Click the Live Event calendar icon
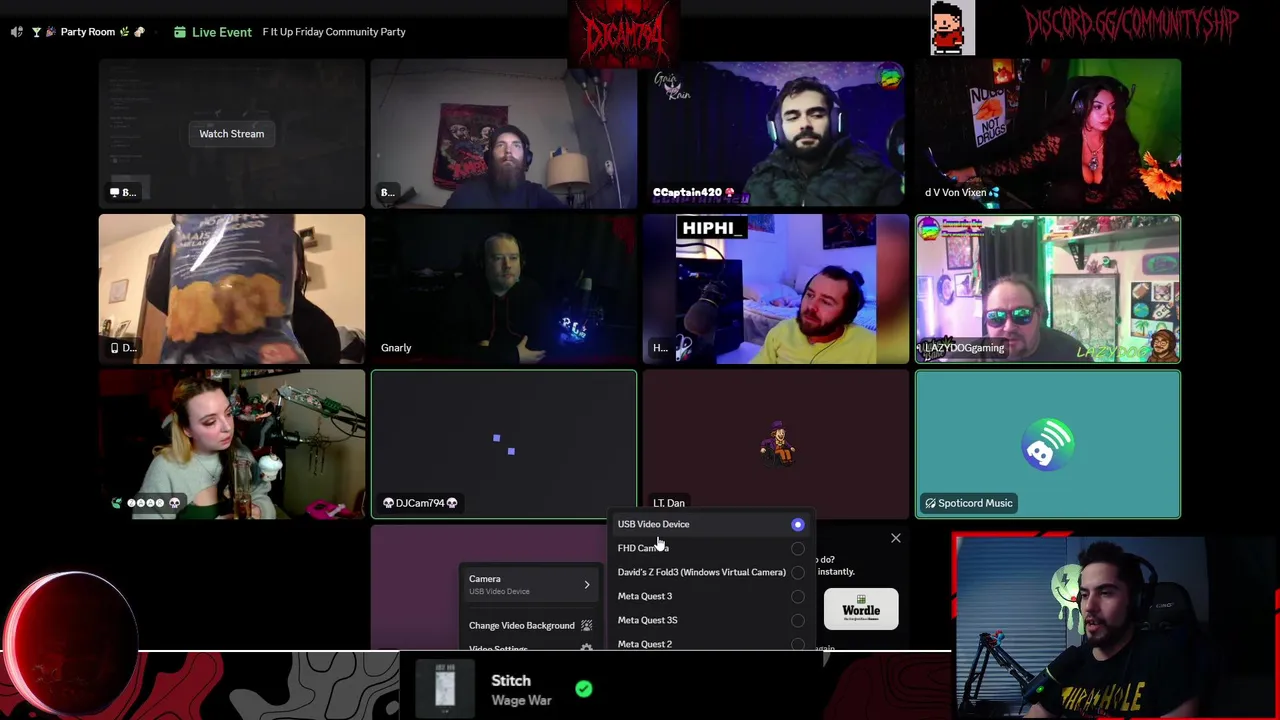The height and width of the screenshot is (720, 1280). (180, 32)
